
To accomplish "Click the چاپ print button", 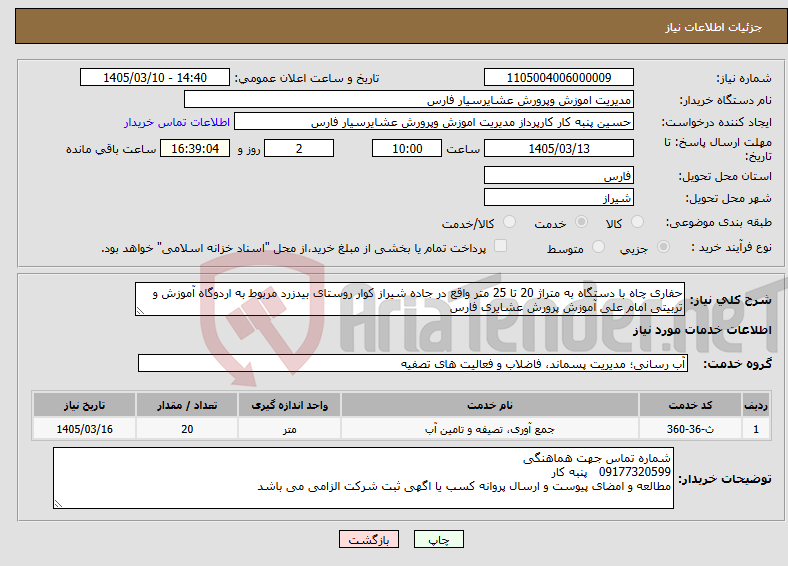I will pyautogui.click(x=439, y=539).
